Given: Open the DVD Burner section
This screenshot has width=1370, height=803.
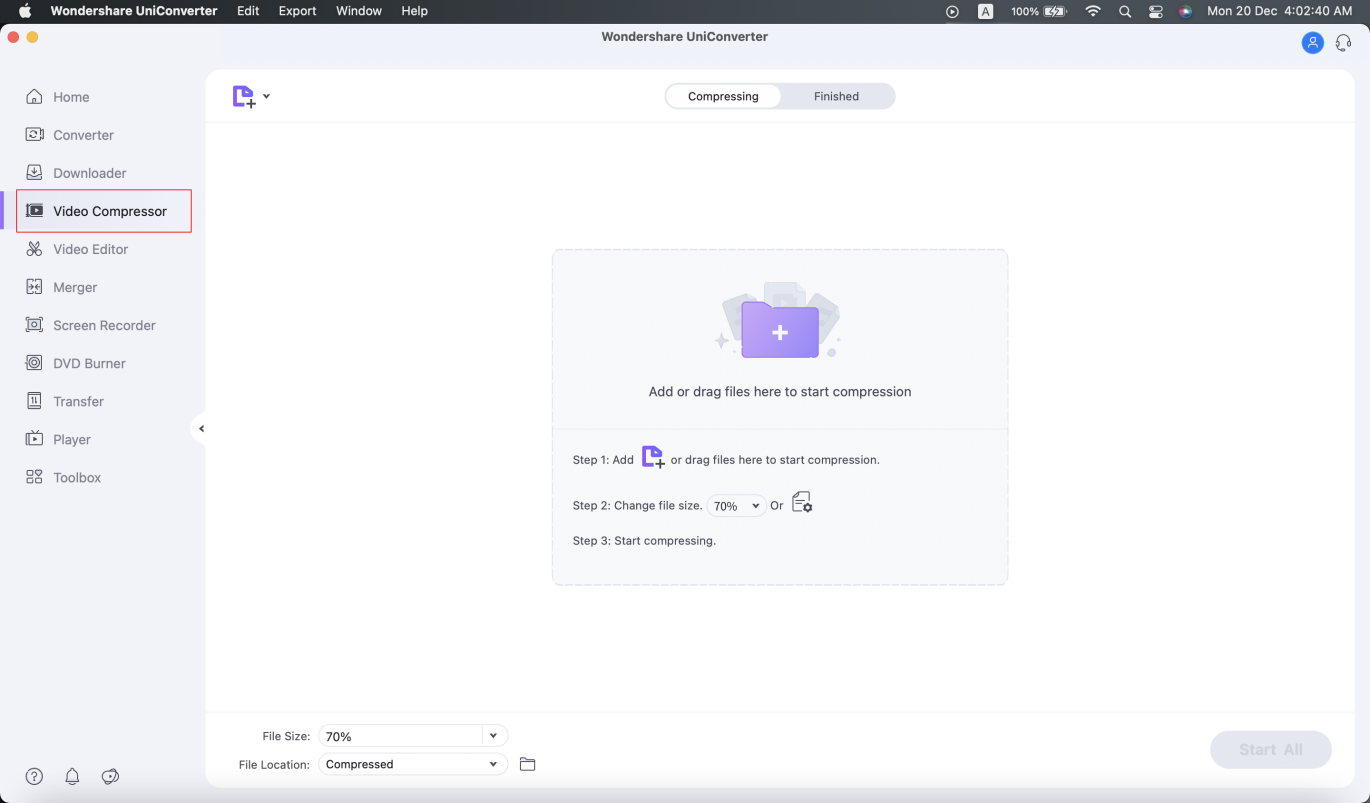Looking at the screenshot, I should click(x=75, y=363).
